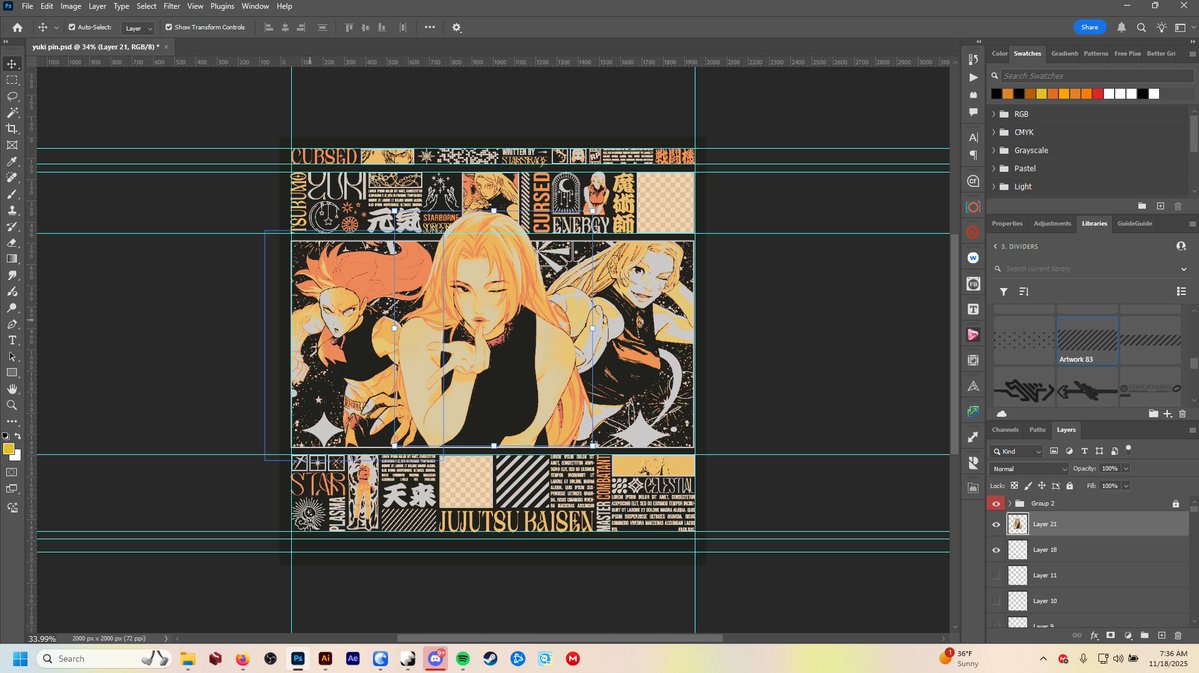Select the Zoom tool
The width and height of the screenshot is (1199, 673).
click(12, 405)
